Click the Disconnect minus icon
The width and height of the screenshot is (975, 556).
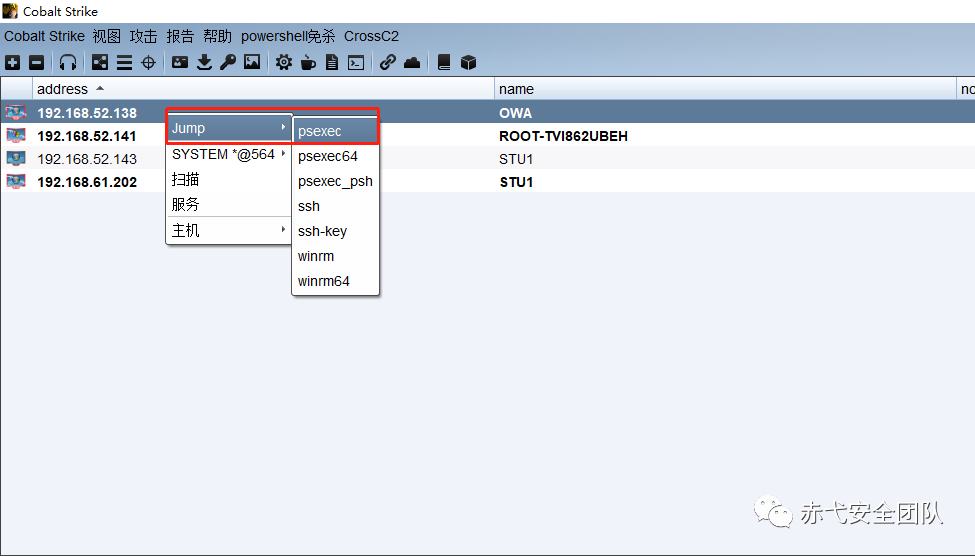[37, 62]
